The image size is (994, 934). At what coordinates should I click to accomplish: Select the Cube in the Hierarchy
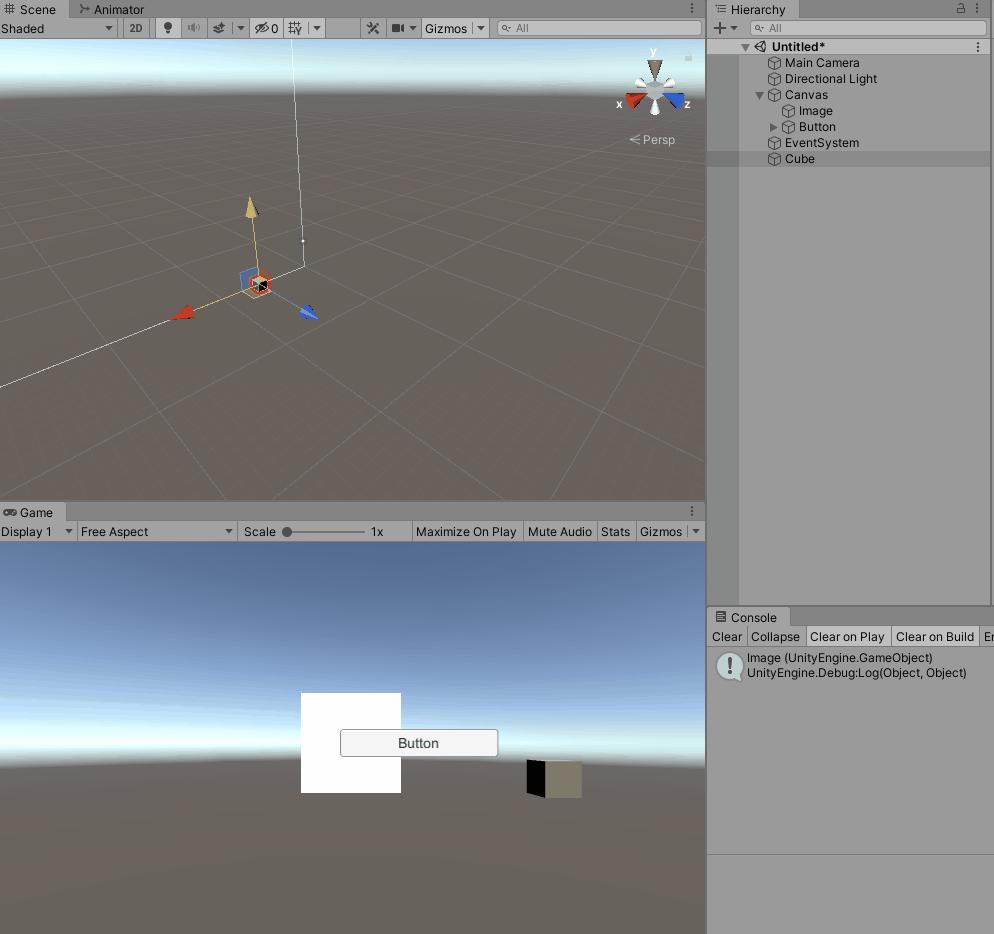click(800, 159)
